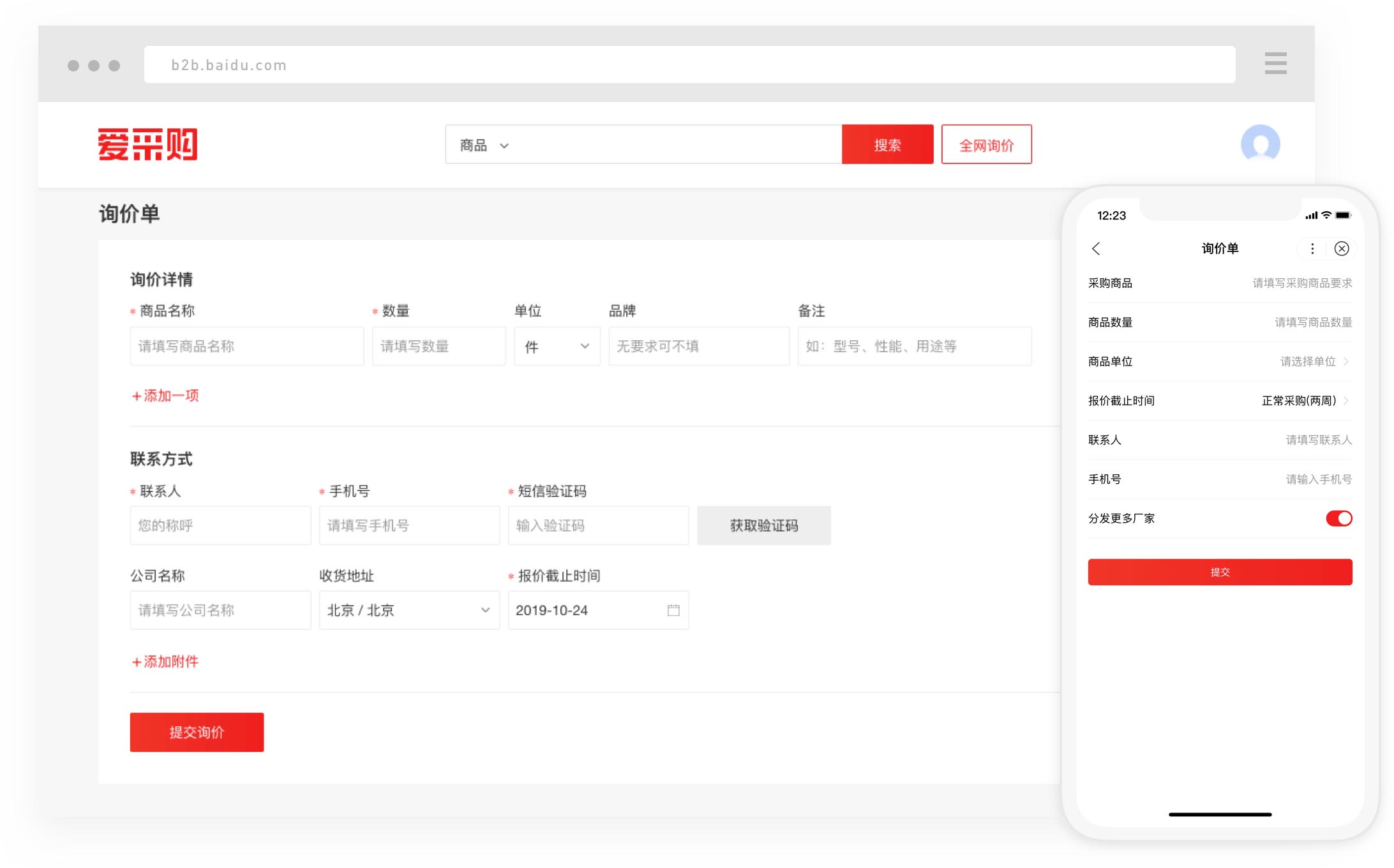Click the 商品名称 input field

(246, 347)
